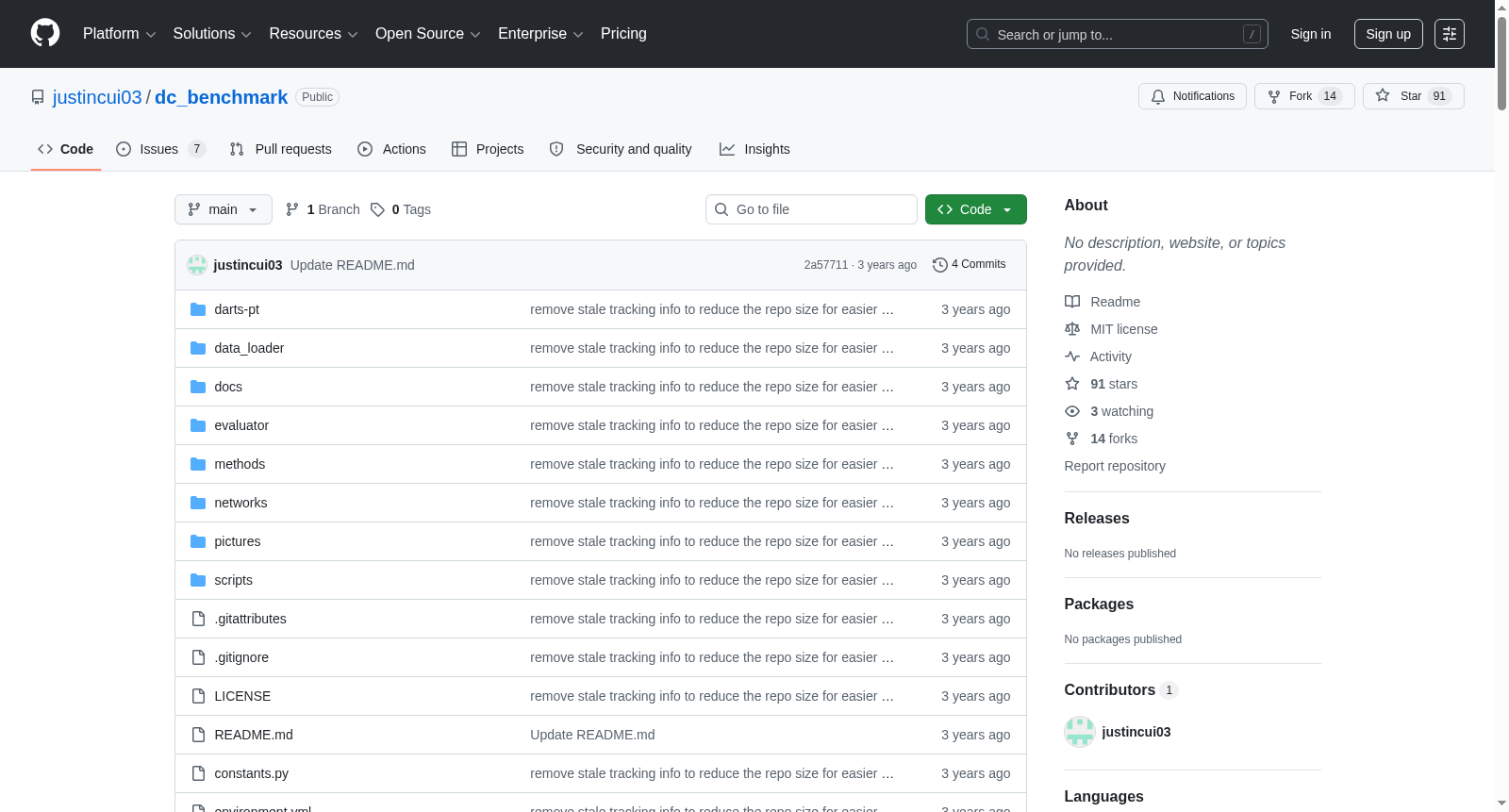Image resolution: width=1509 pixels, height=812 pixels.
Task: Click the pulse icon beside Activity
Action: [1072, 356]
